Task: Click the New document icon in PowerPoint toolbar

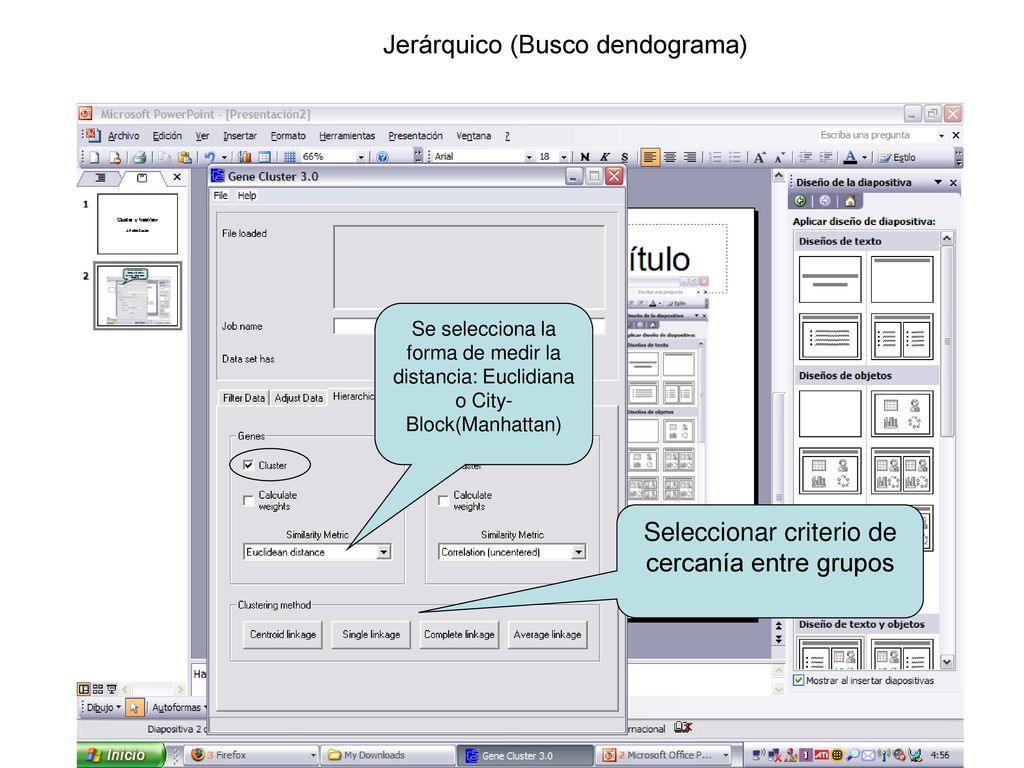Action: click(x=95, y=157)
